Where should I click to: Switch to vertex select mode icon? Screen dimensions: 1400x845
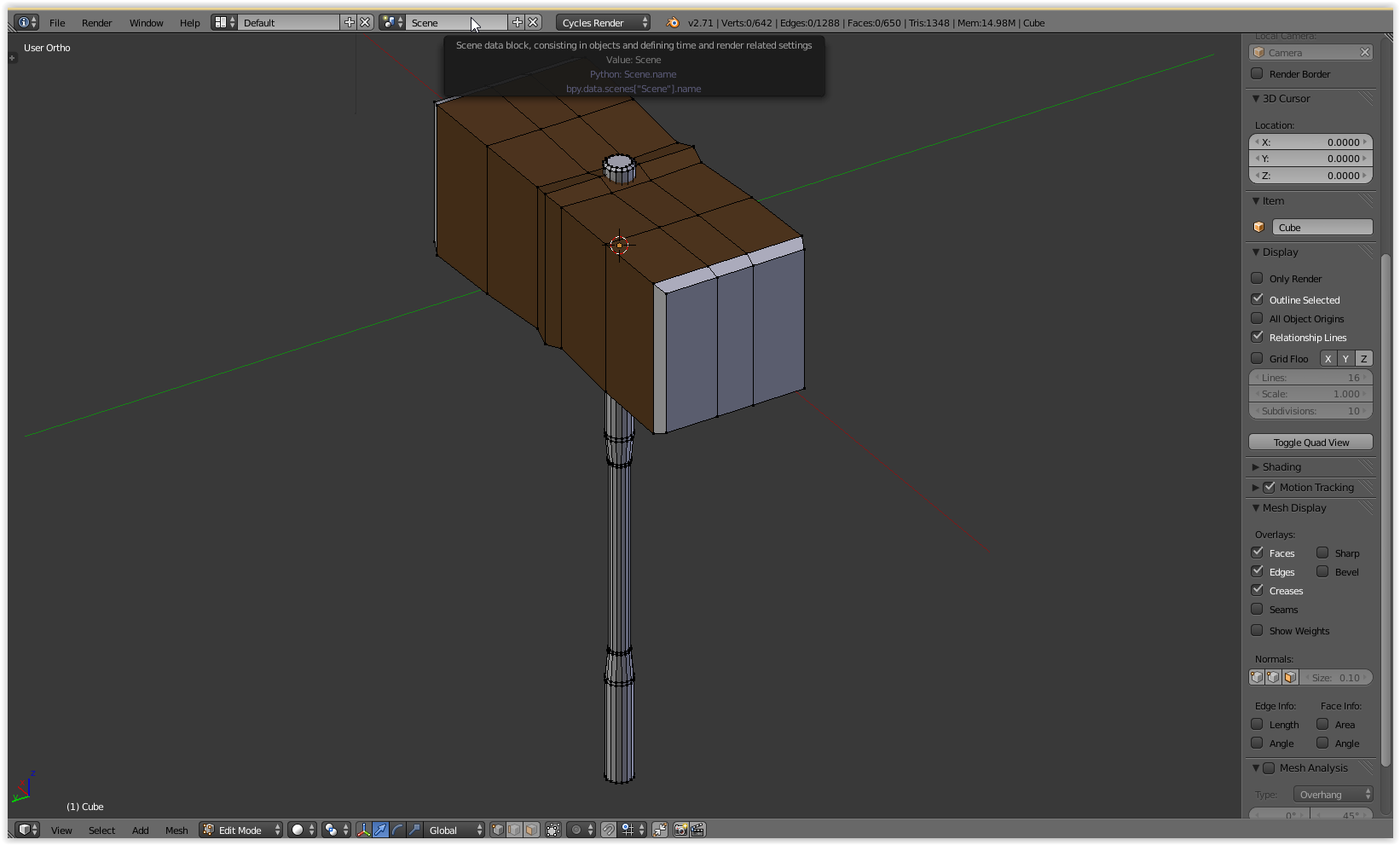click(x=498, y=830)
